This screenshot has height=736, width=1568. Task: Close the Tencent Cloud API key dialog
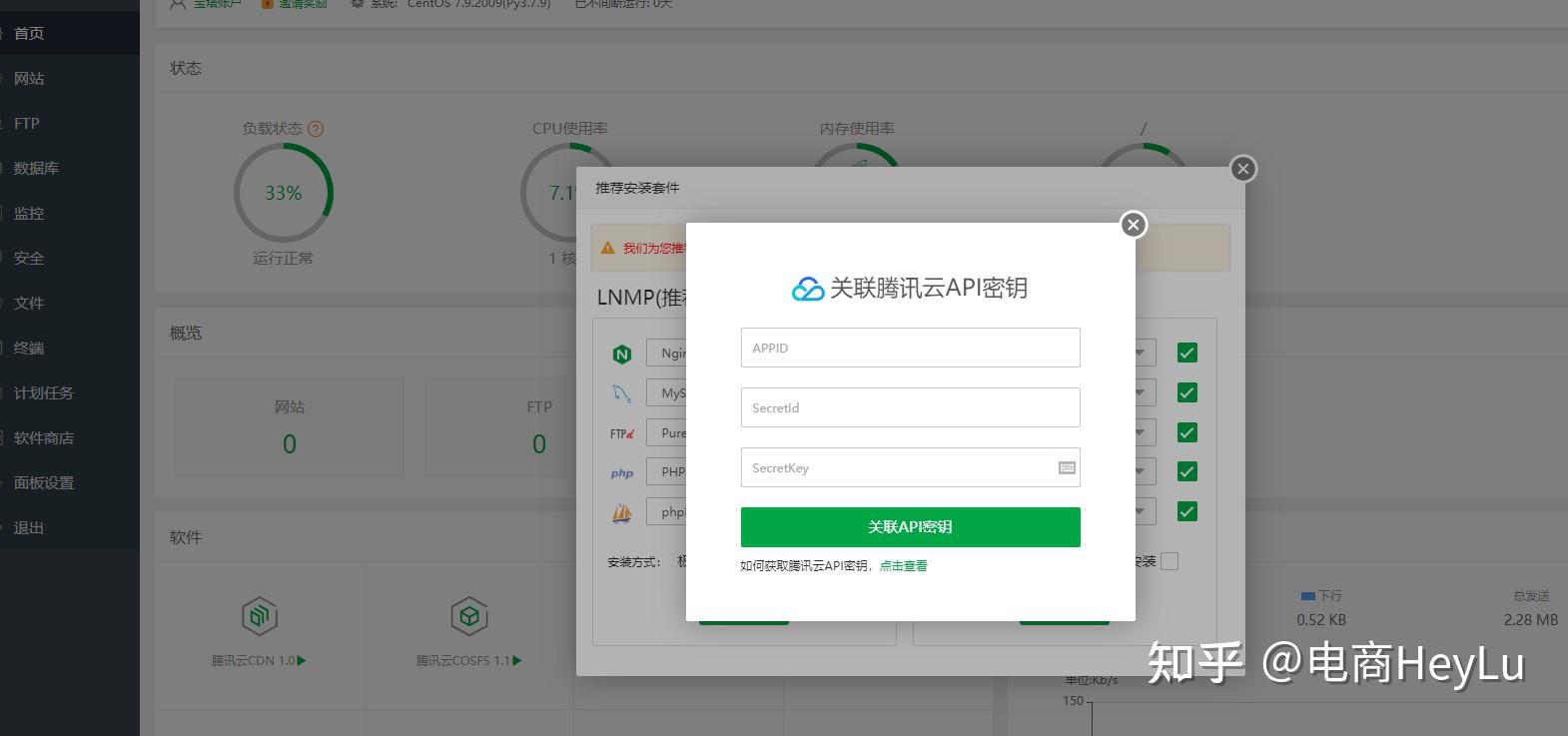point(1133,225)
